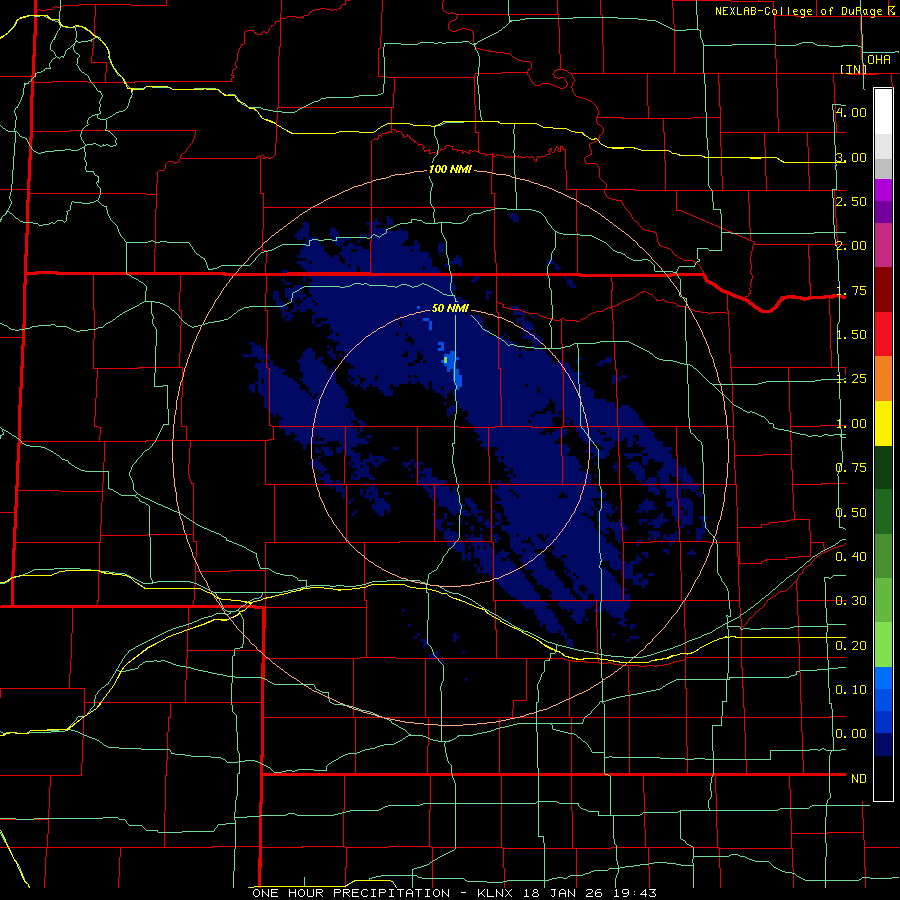Click the 1.50 legend value

click(x=851, y=335)
